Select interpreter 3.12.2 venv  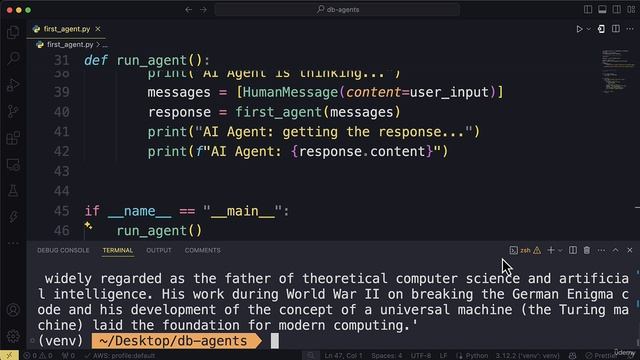(527, 356)
